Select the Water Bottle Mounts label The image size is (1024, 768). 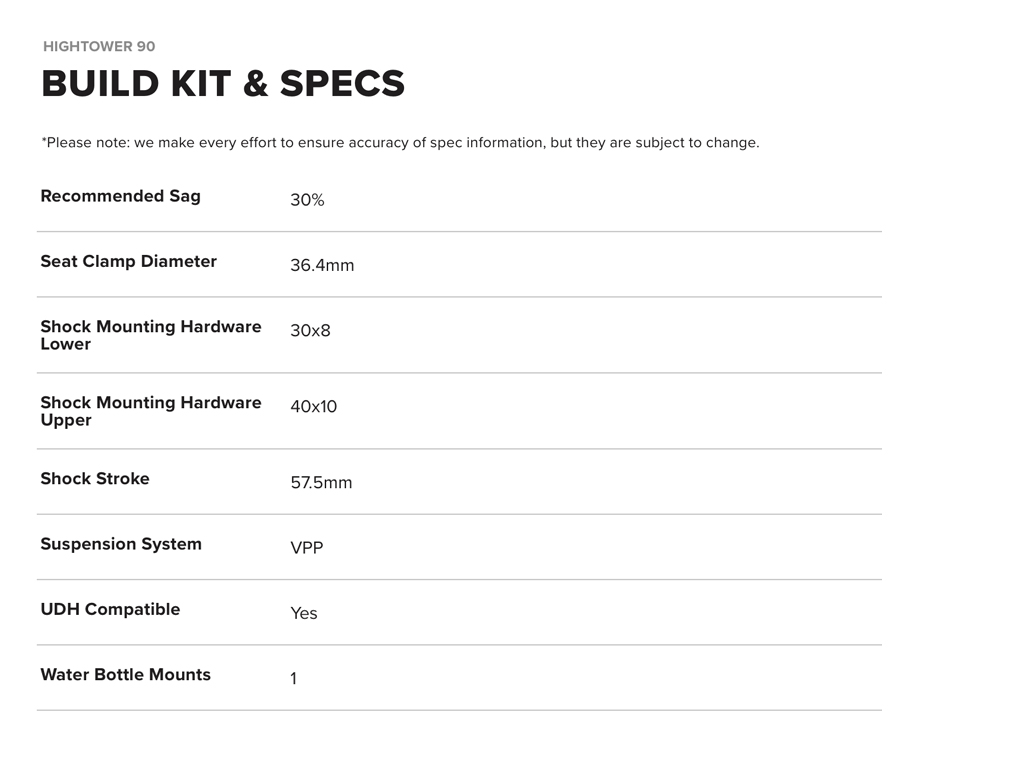[125, 675]
